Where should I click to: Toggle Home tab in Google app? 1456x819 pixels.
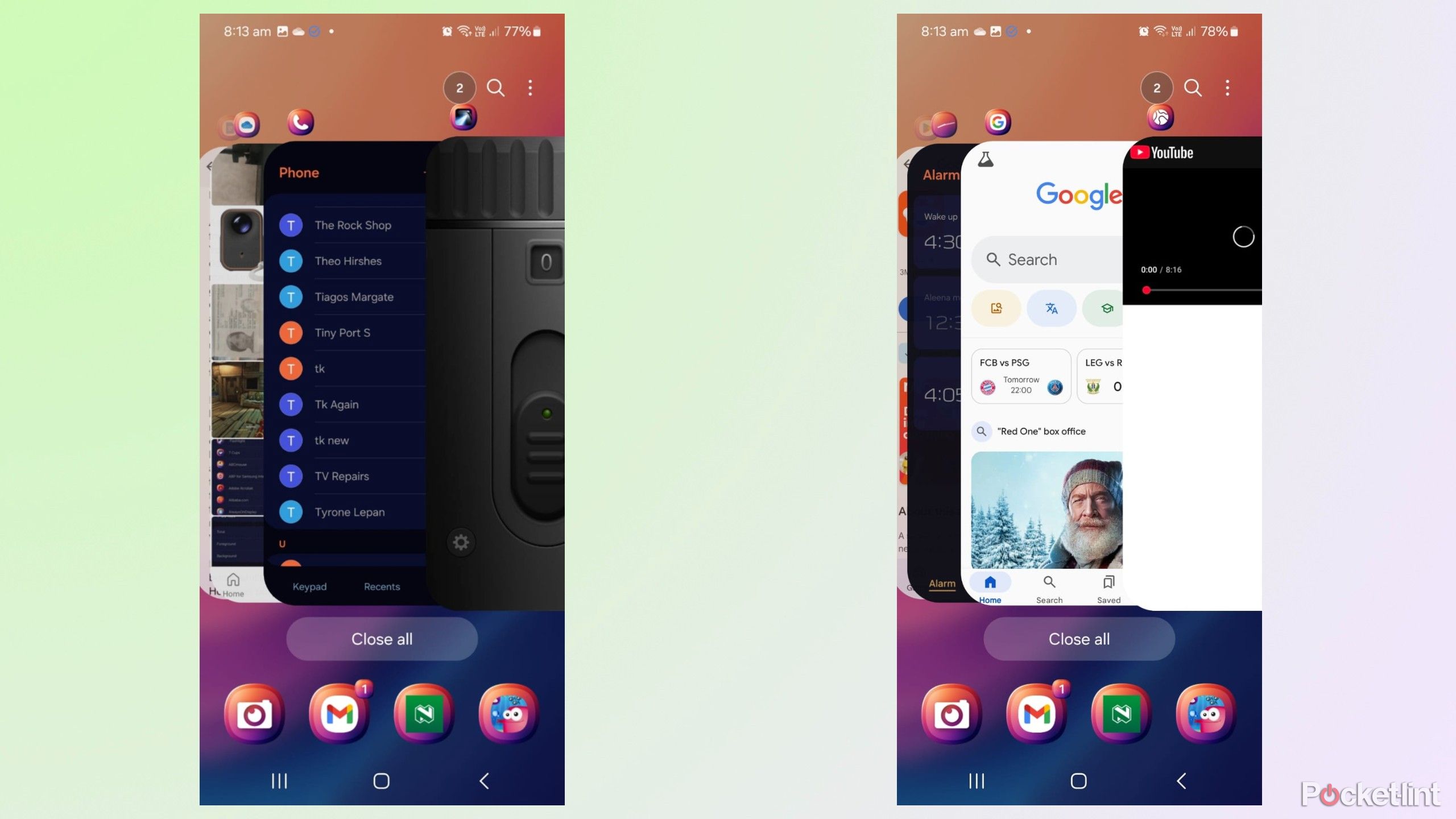(988, 588)
